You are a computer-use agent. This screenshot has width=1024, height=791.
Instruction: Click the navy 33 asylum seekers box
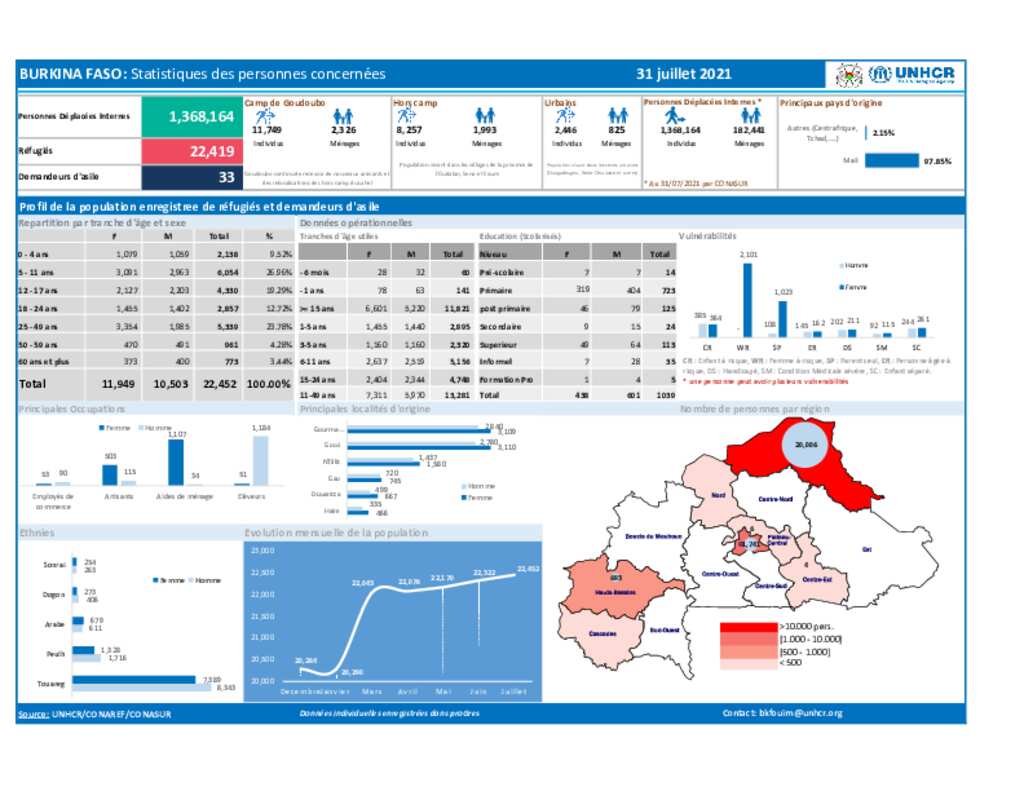(x=192, y=177)
